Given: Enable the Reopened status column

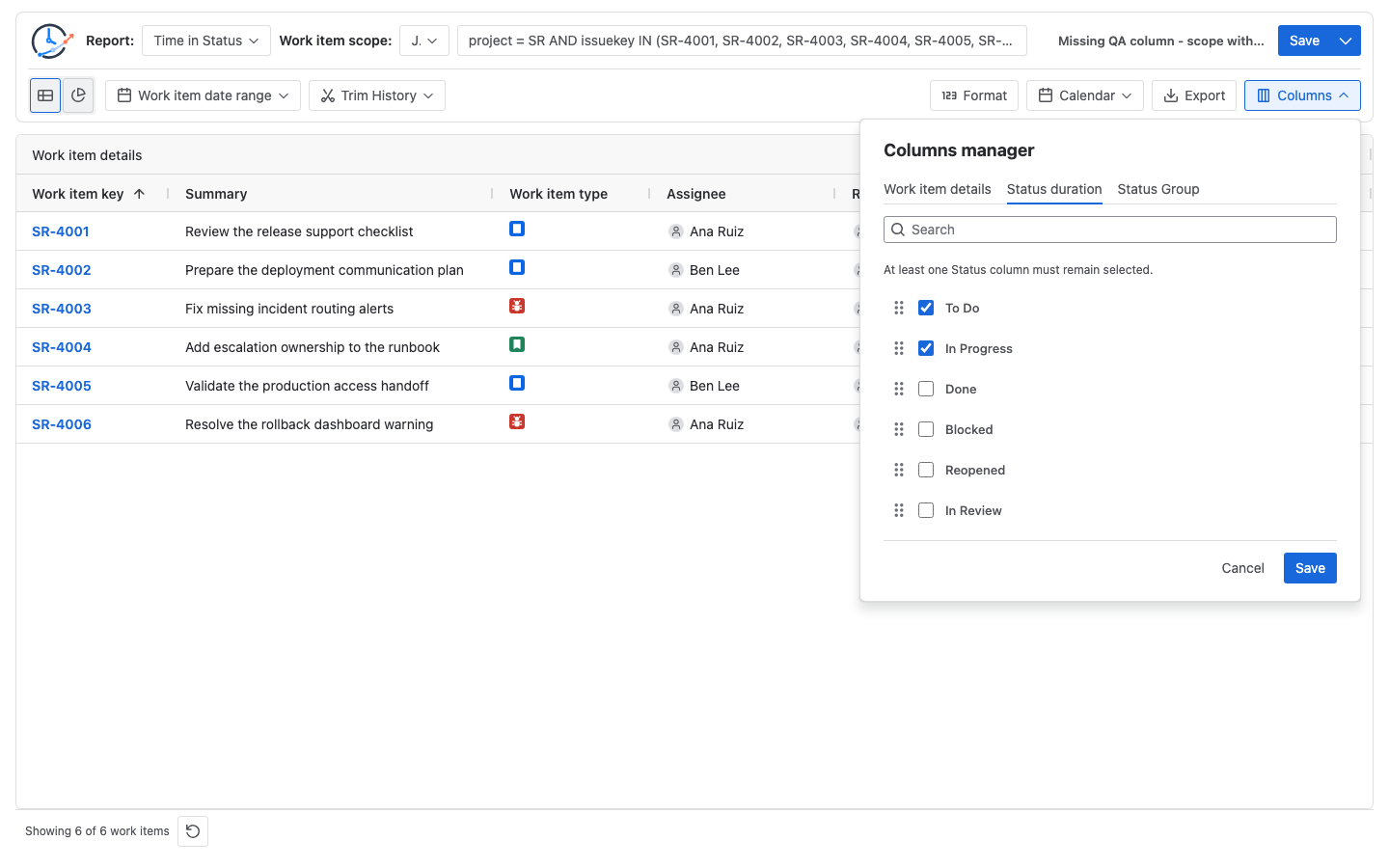Looking at the screenshot, I should click(926, 470).
